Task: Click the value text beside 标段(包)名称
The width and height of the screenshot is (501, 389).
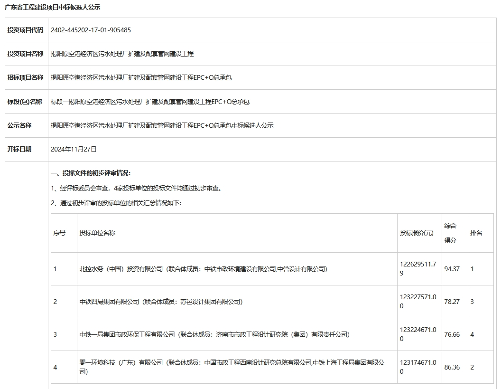Action: point(150,102)
